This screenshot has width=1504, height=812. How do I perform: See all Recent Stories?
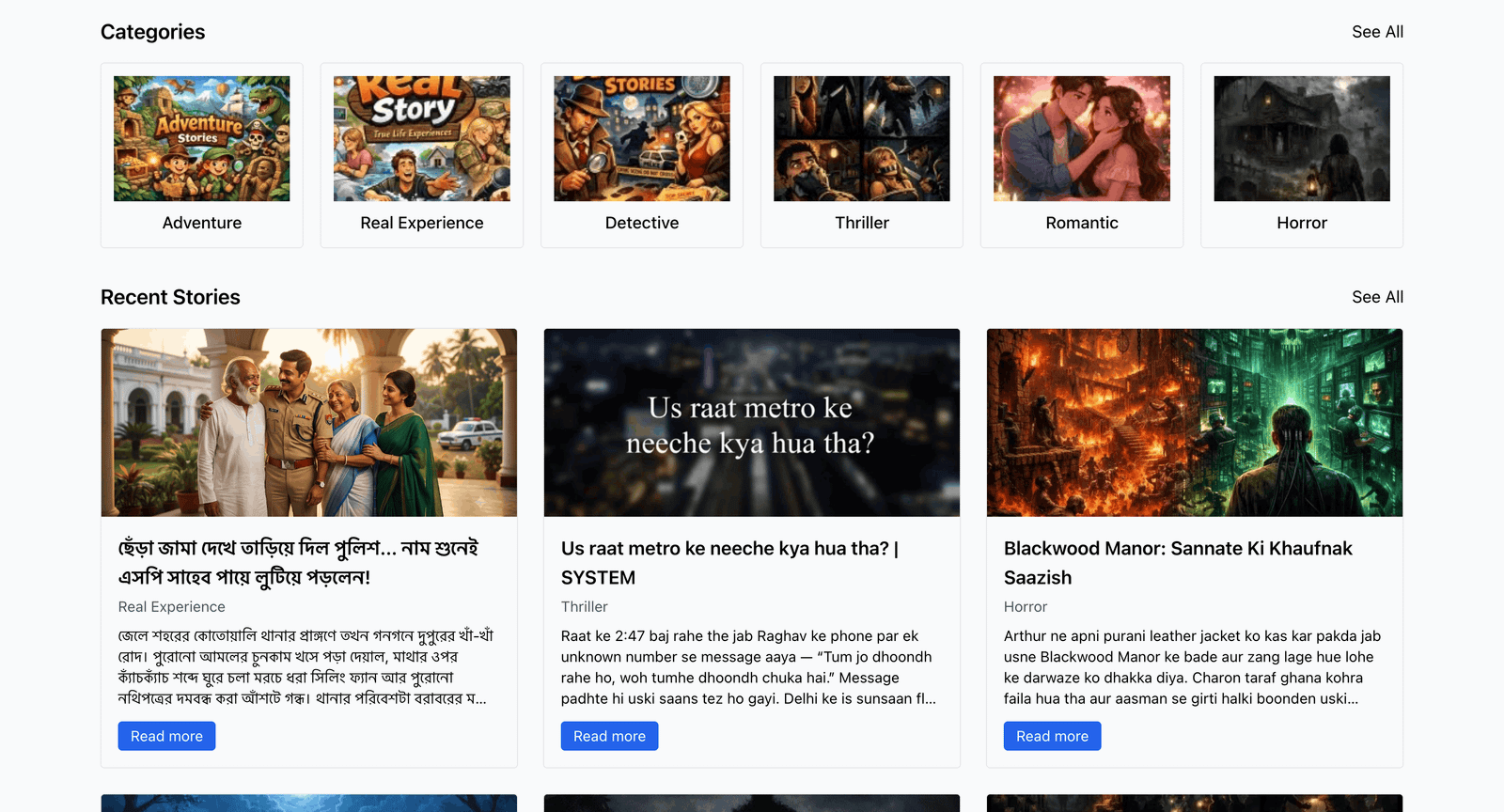coord(1377,297)
